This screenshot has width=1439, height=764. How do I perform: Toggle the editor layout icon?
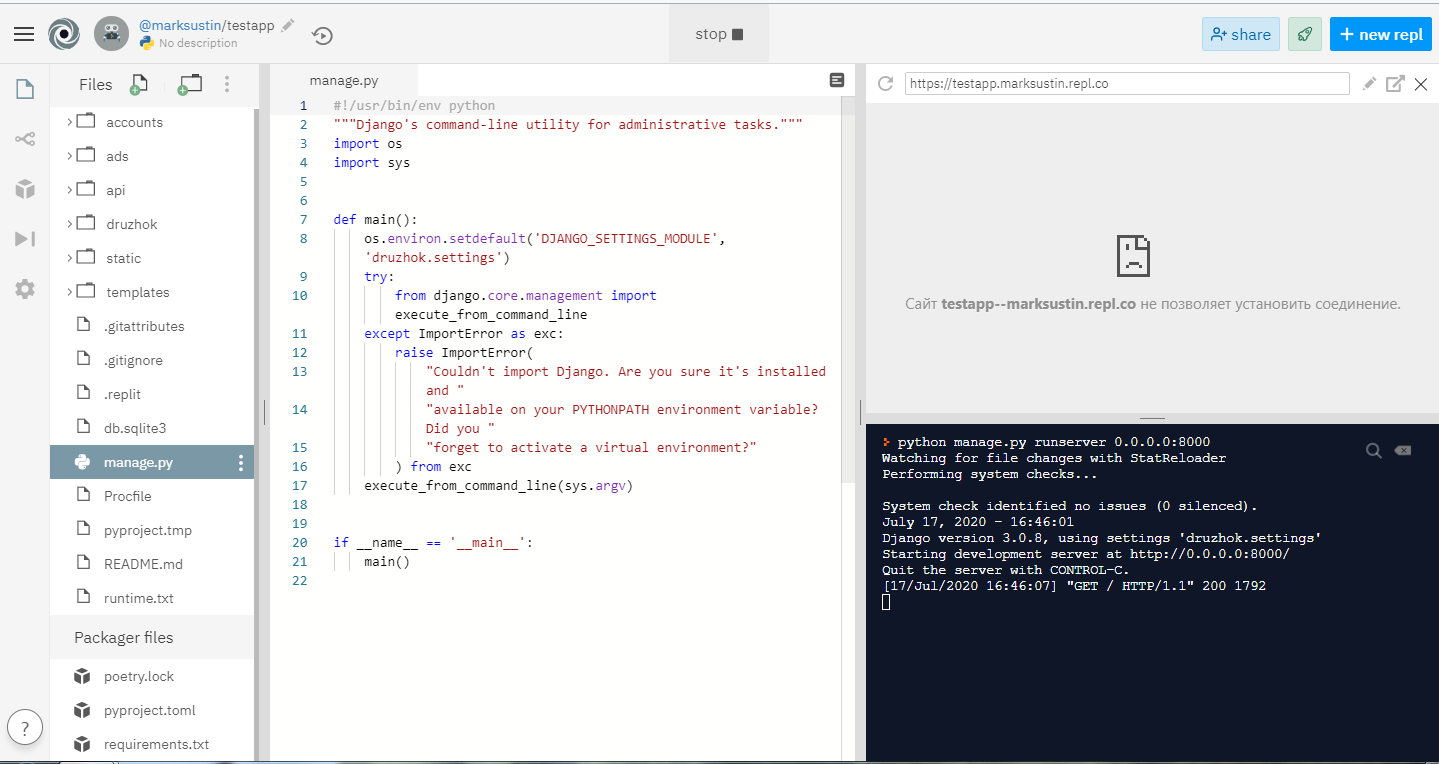point(837,80)
